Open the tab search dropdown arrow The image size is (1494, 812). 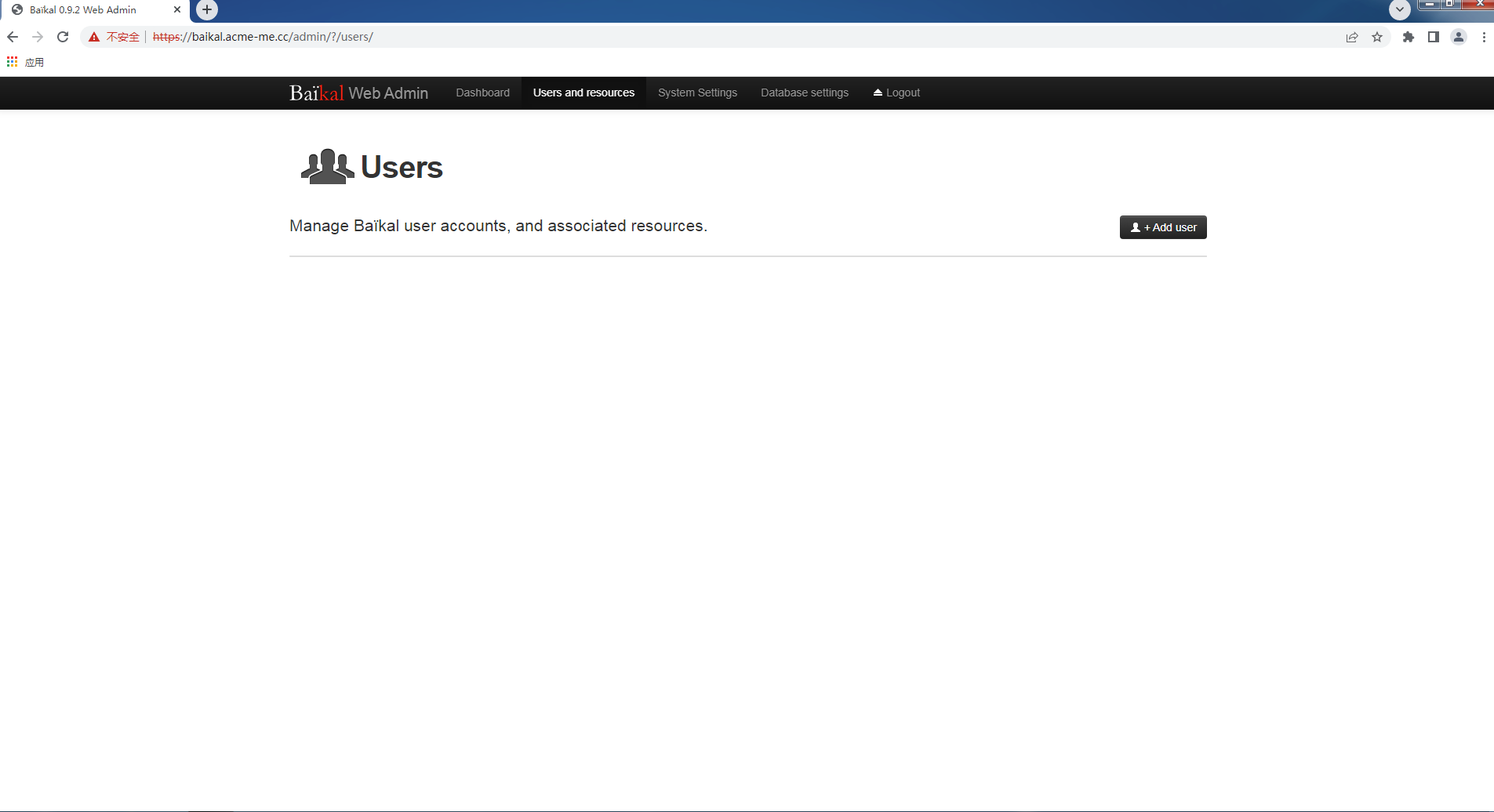point(1400,9)
